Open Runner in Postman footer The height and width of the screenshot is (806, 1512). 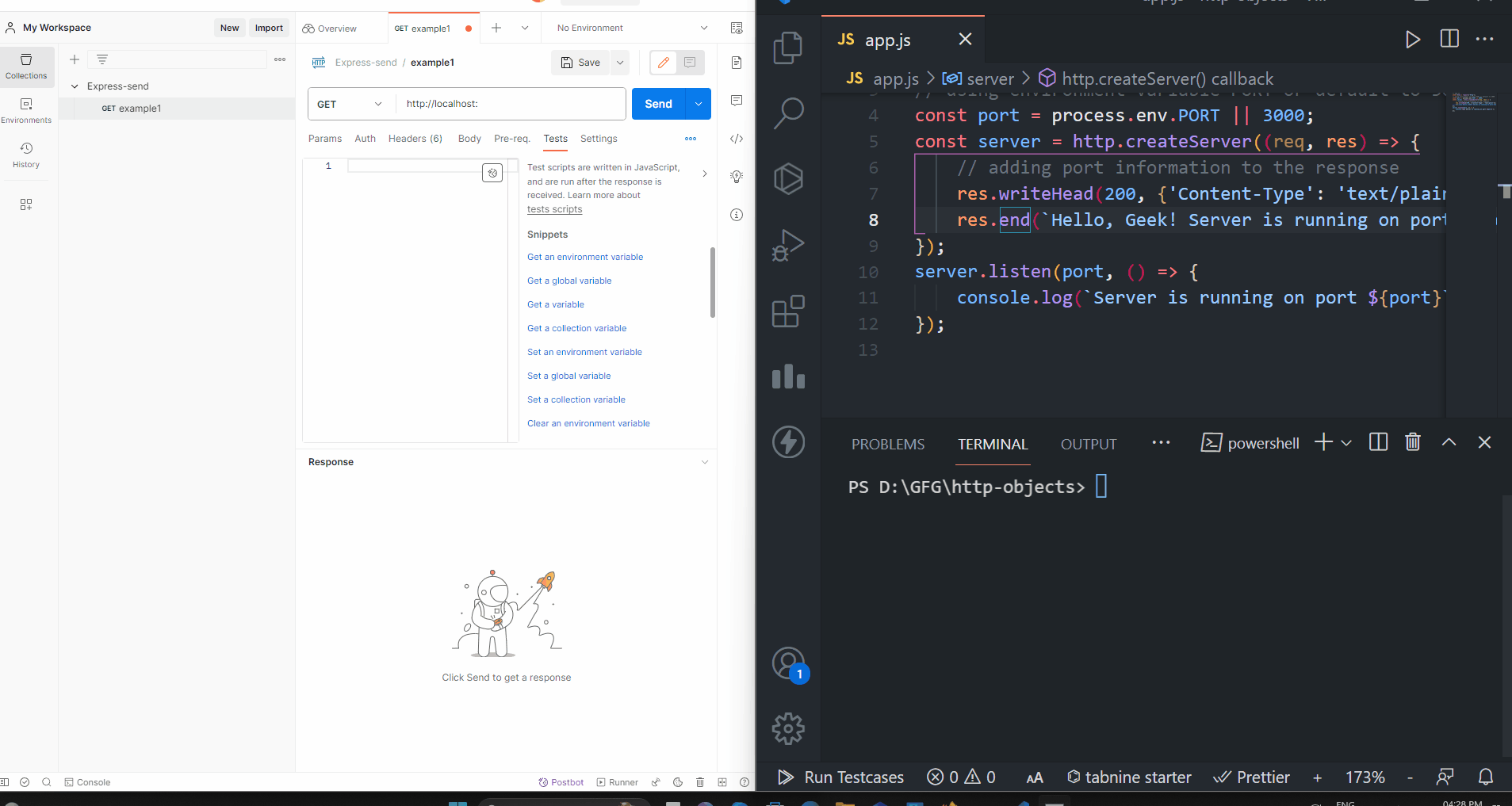coord(618,782)
